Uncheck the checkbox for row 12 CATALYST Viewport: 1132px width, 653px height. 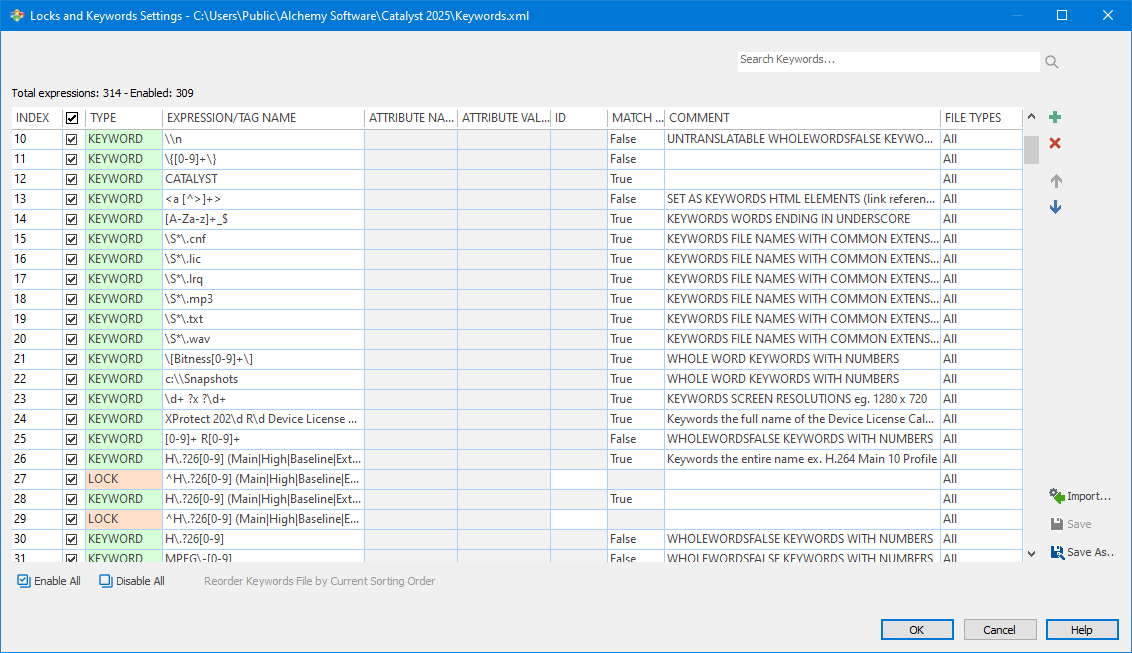72,179
